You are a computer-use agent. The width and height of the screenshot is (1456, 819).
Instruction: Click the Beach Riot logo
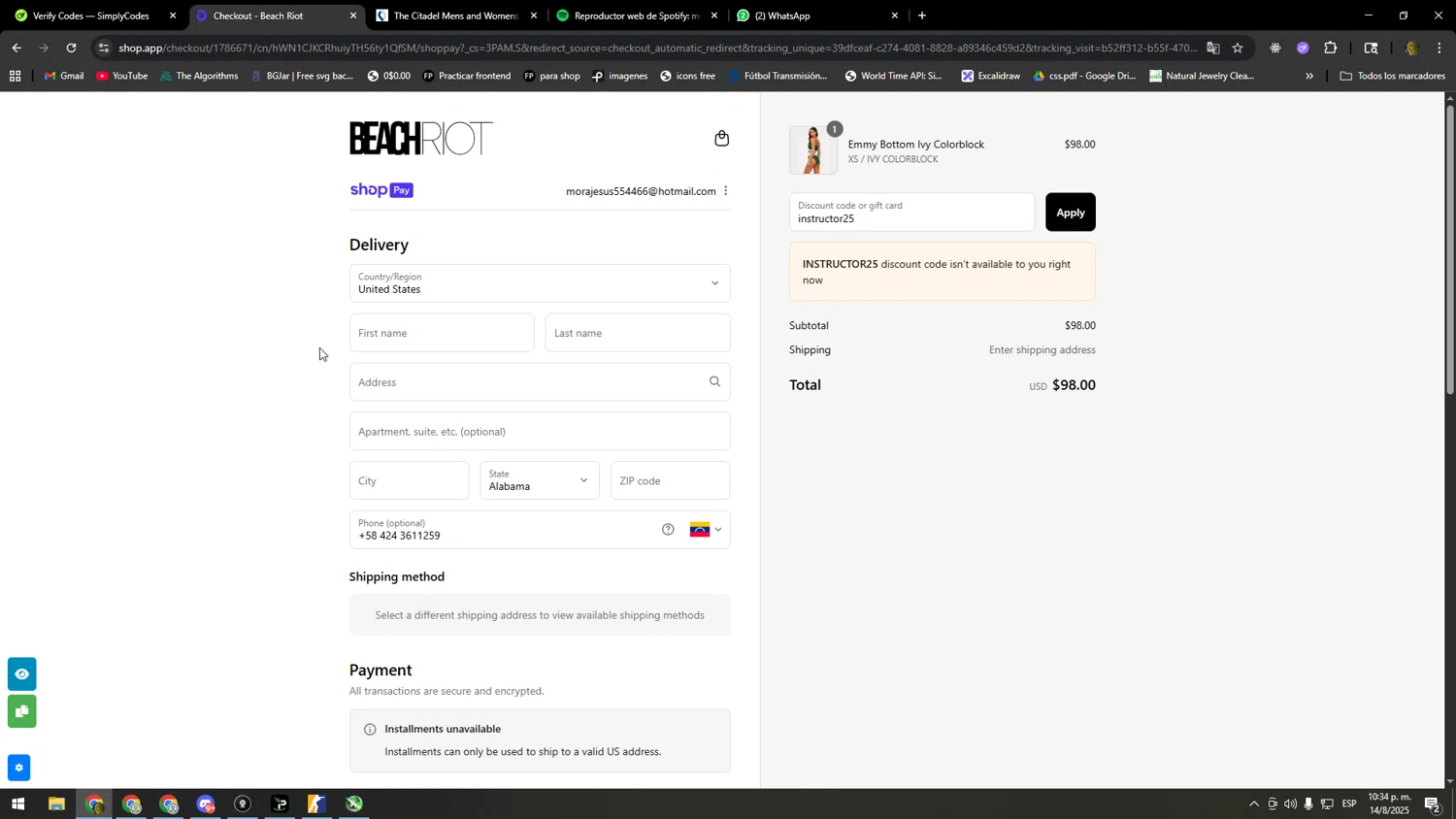(x=421, y=139)
